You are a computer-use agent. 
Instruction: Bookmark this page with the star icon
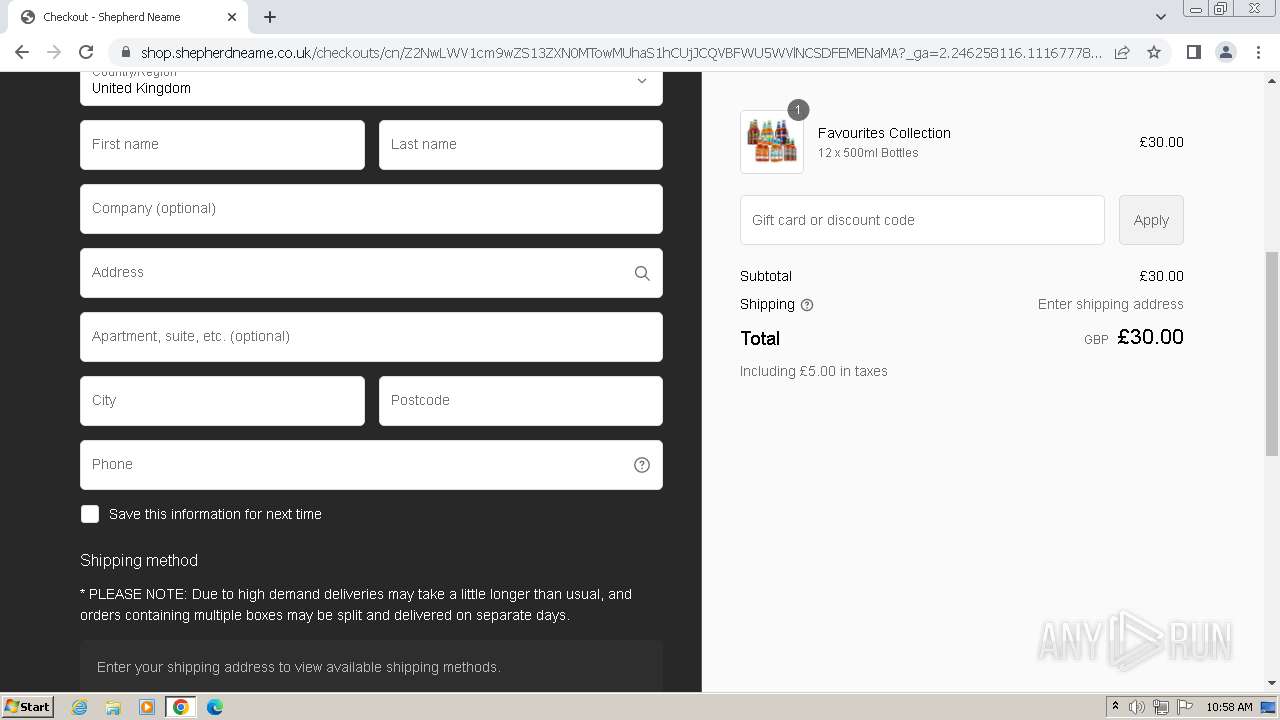(x=1154, y=52)
